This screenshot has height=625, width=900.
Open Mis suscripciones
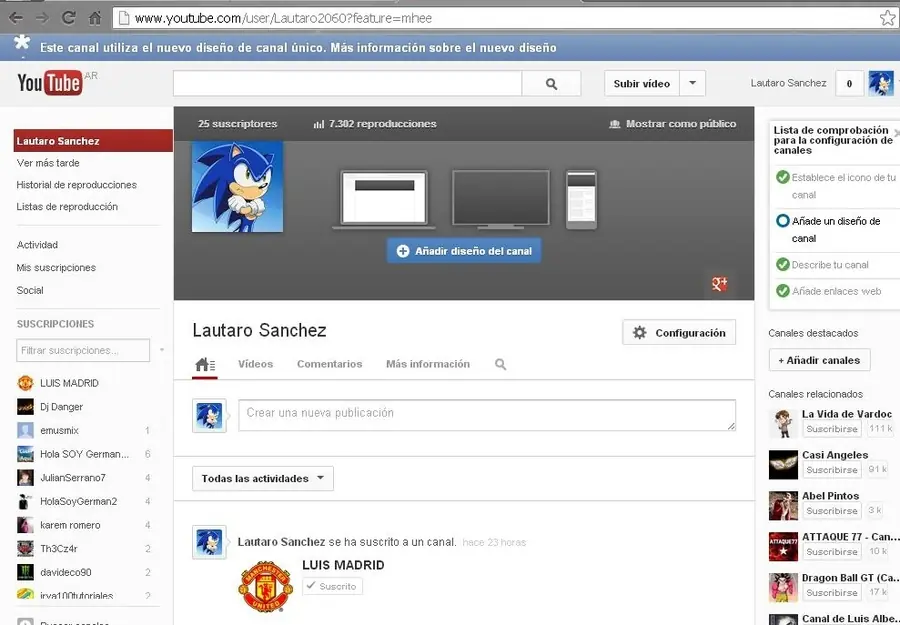(x=56, y=267)
